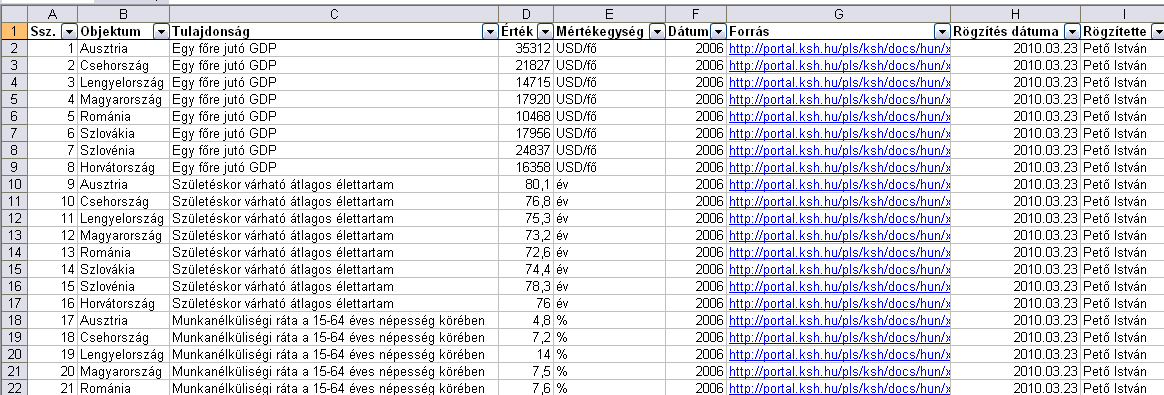
Task: Select row 17 header
Action: pyautogui.click(x=13, y=304)
